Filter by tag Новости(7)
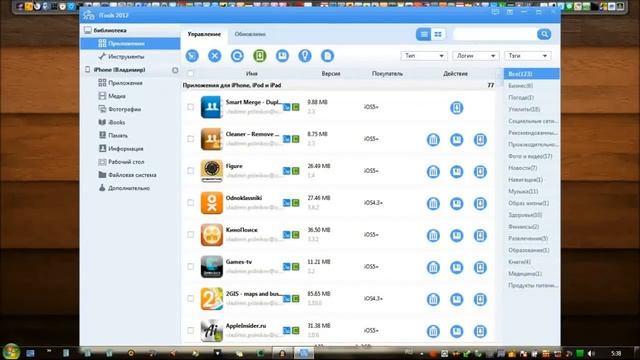 coord(522,168)
